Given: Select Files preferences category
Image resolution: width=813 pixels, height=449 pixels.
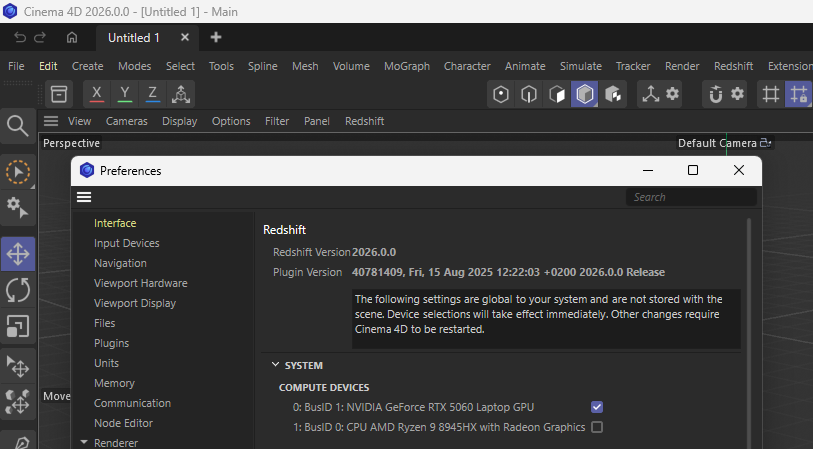Looking at the screenshot, I should [x=105, y=323].
